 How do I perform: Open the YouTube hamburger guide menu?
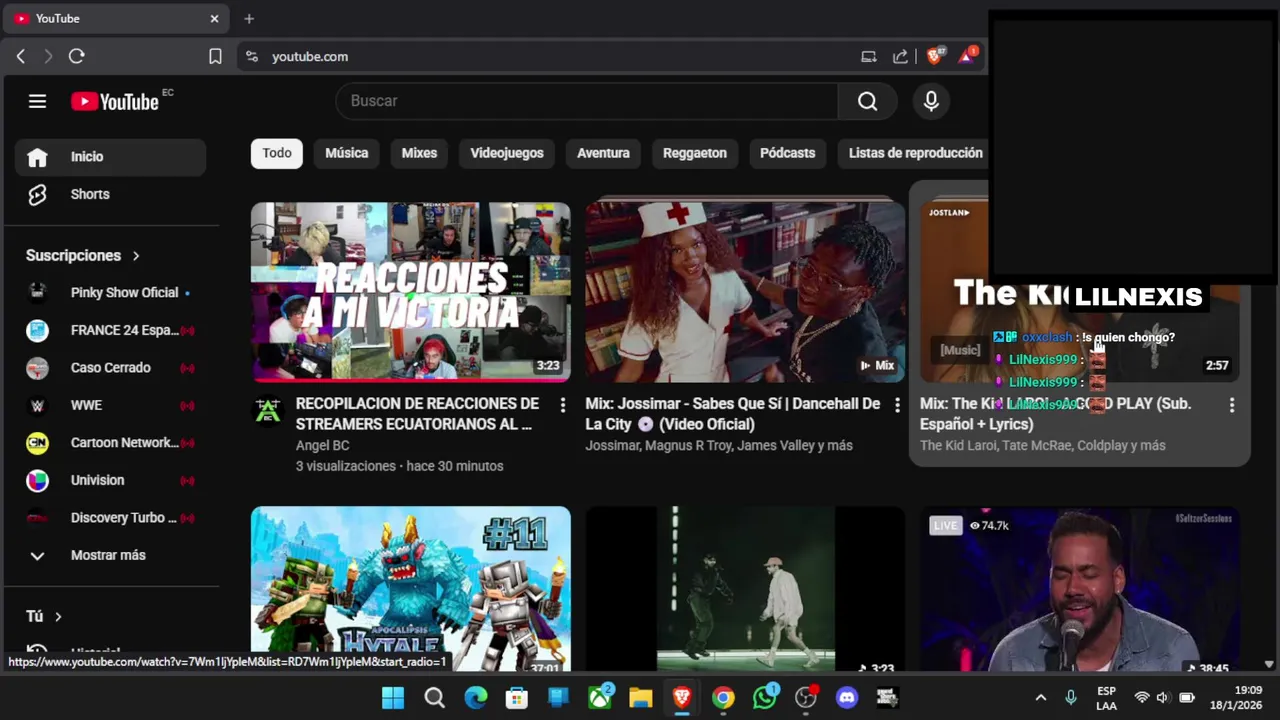click(37, 101)
